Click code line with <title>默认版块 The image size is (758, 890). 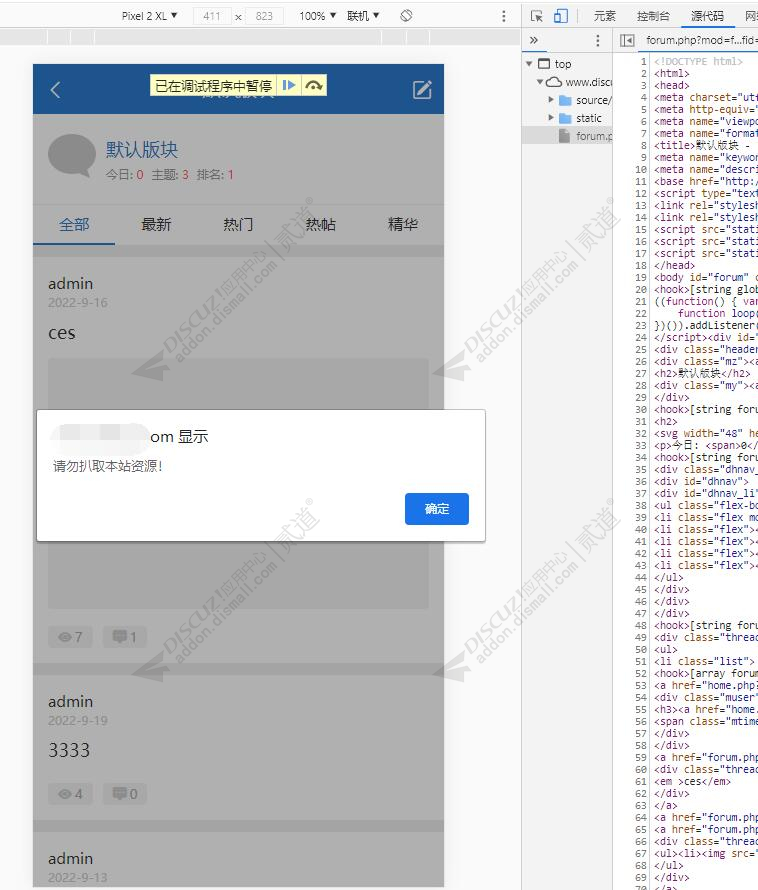[x=706, y=145]
